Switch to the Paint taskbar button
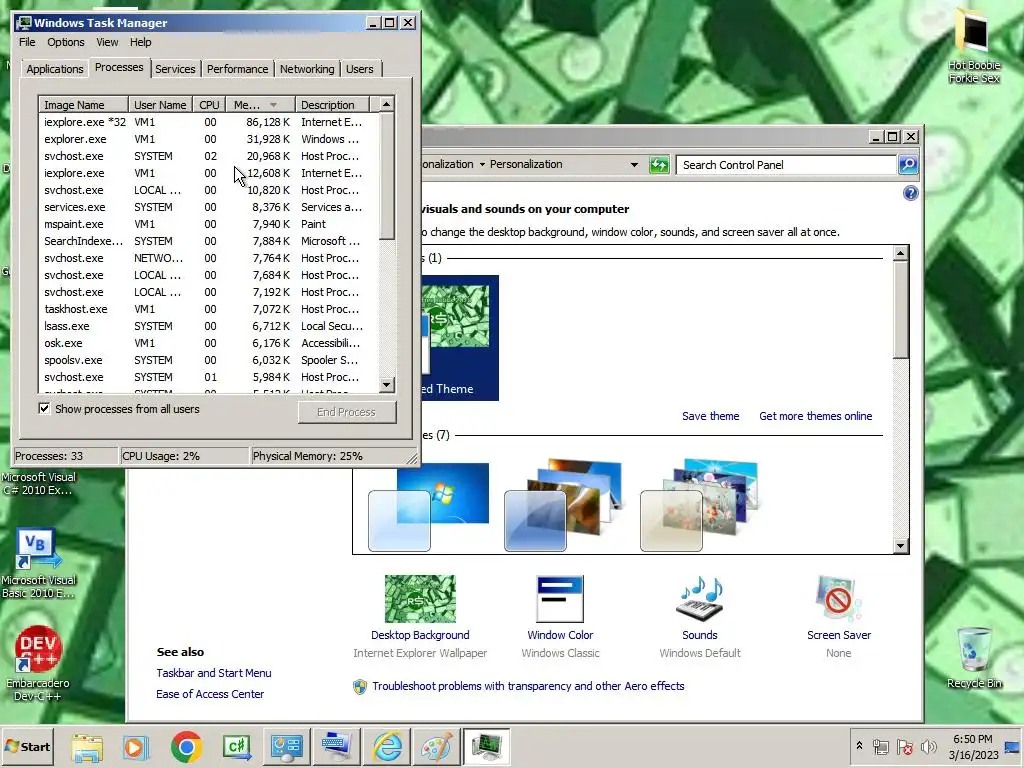This screenshot has height=768, width=1024. click(436, 746)
